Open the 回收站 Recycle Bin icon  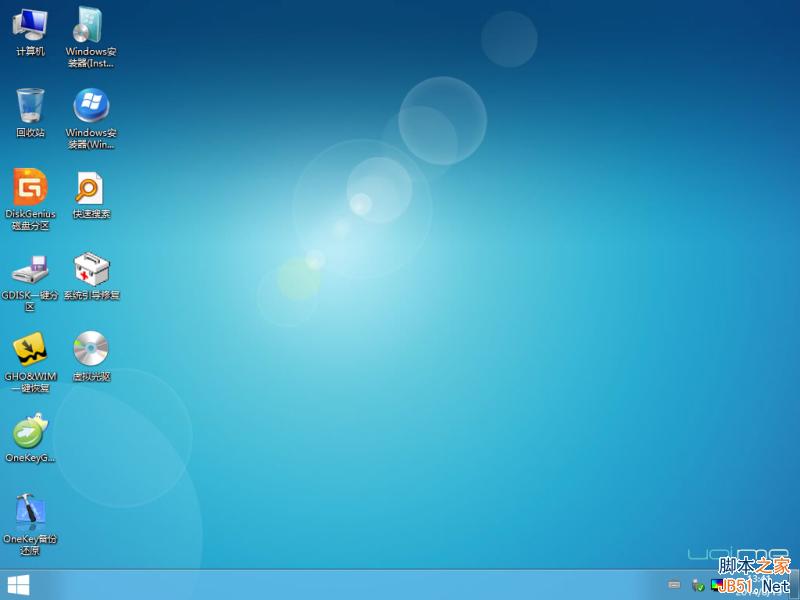click(30, 112)
